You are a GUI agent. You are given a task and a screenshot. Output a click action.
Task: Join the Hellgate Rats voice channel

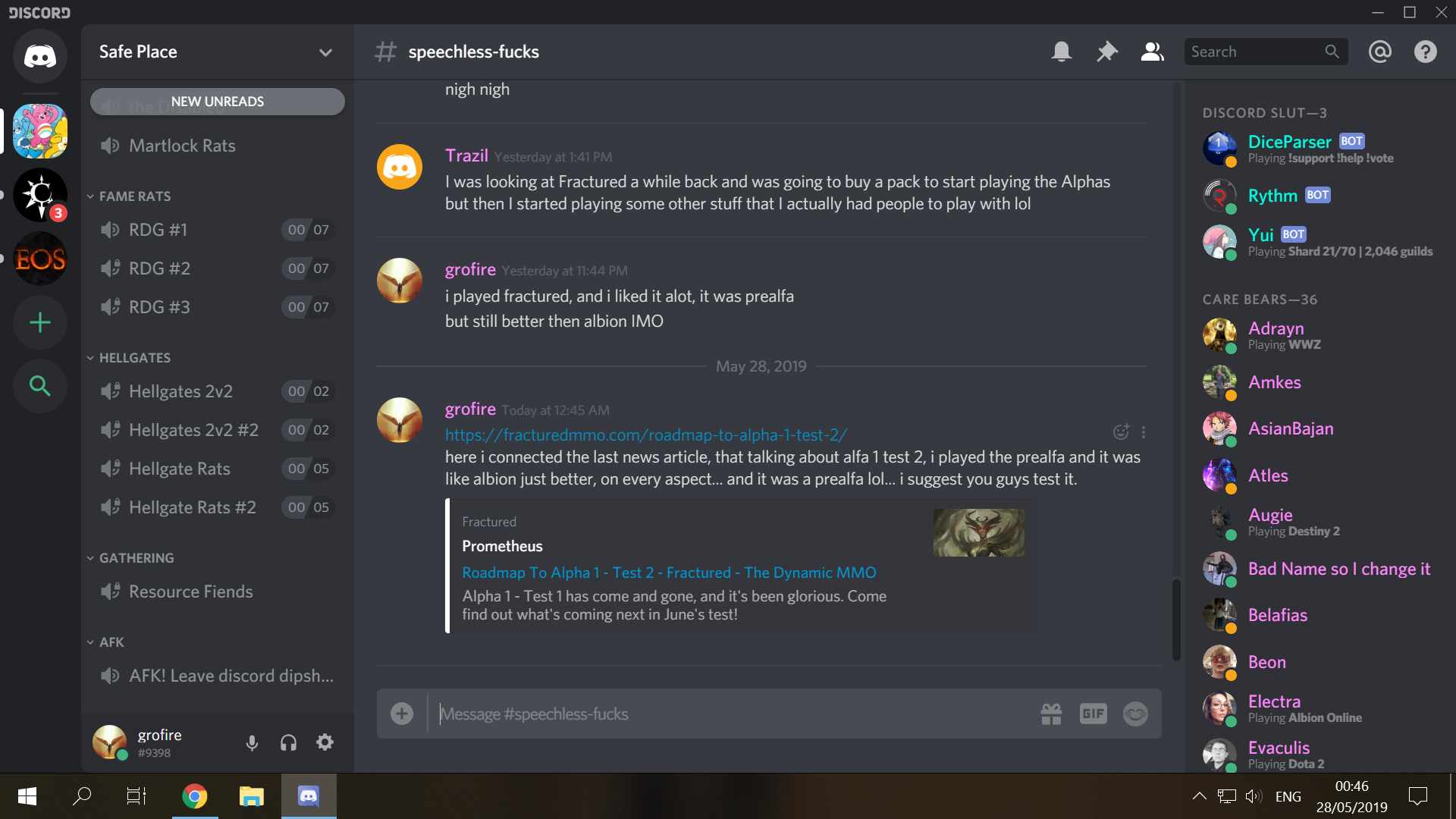click(217, 469)
